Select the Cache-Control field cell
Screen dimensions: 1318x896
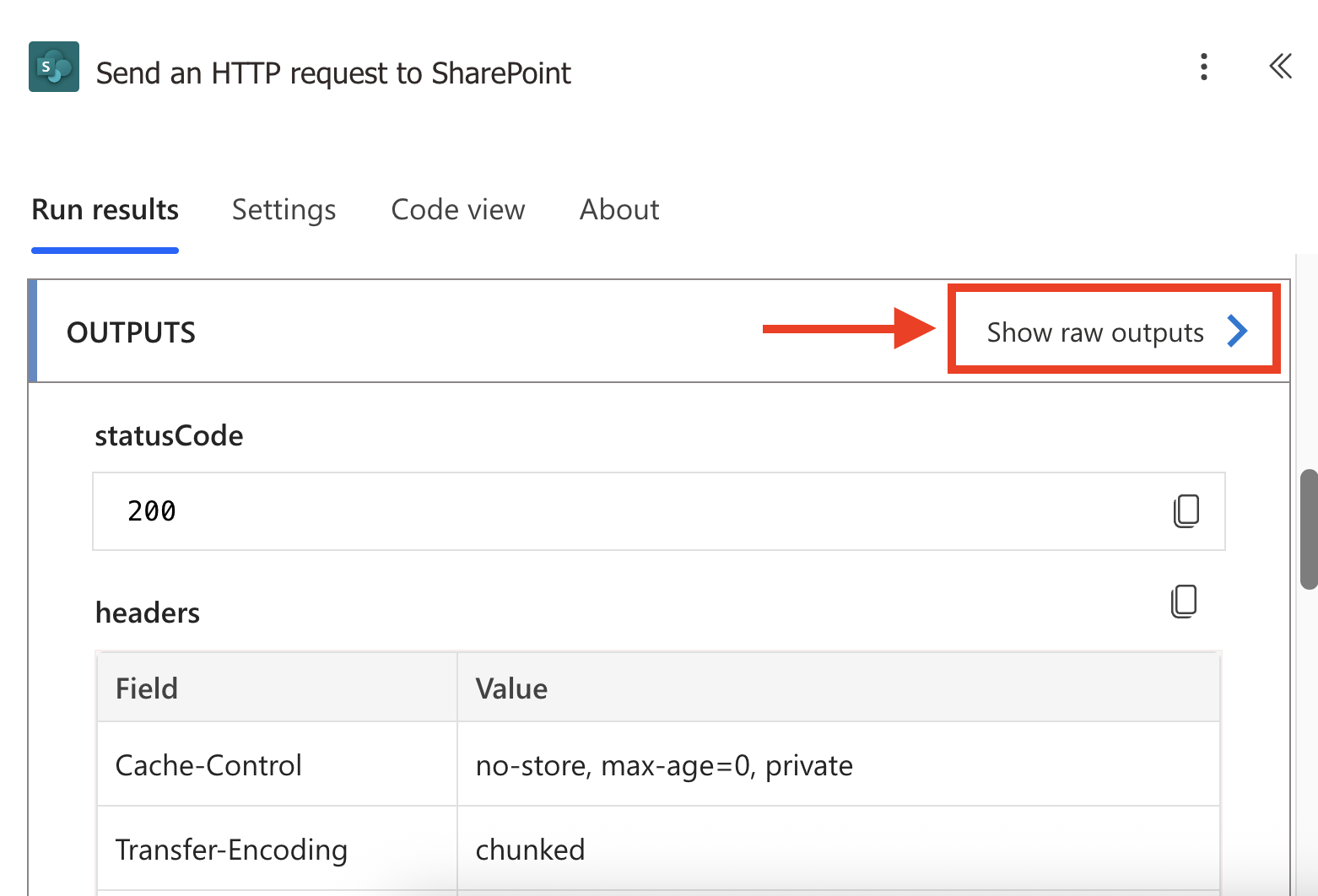tap(277, 764)
